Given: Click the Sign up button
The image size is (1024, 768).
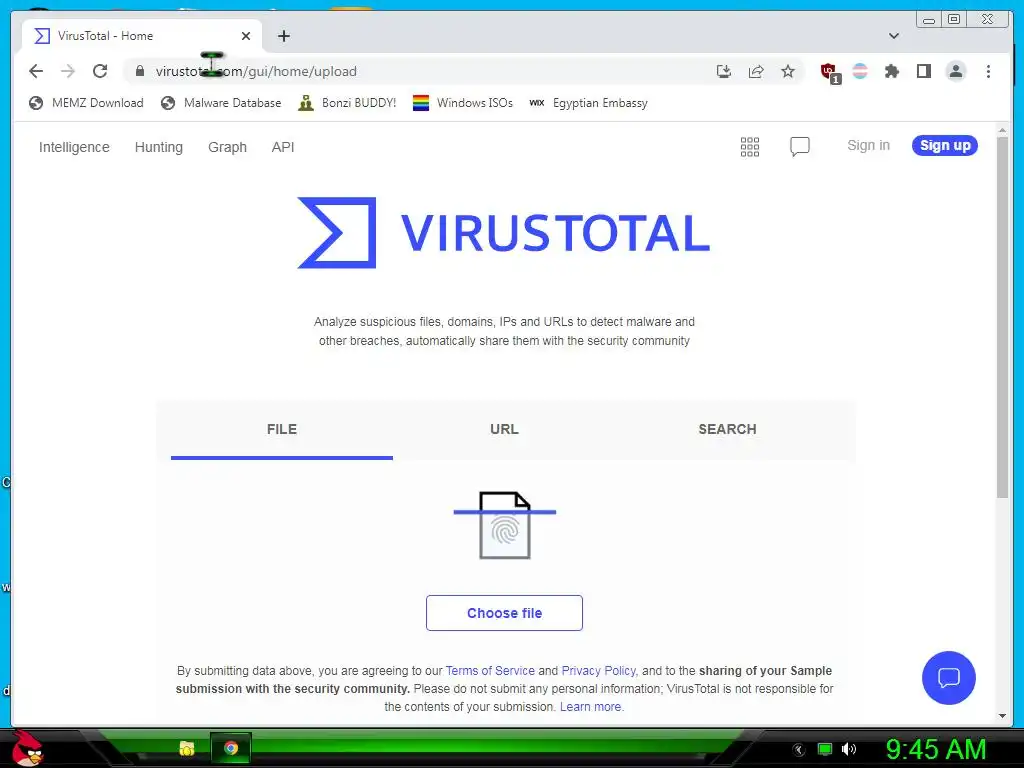Looking at the screenshot, I should [944, 145].
